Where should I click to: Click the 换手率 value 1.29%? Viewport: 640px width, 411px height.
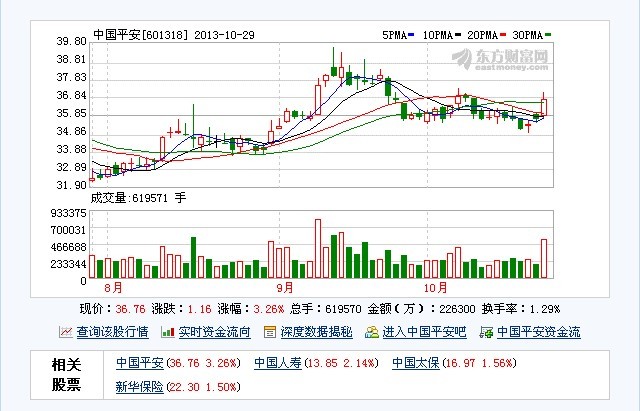point(545,309)
